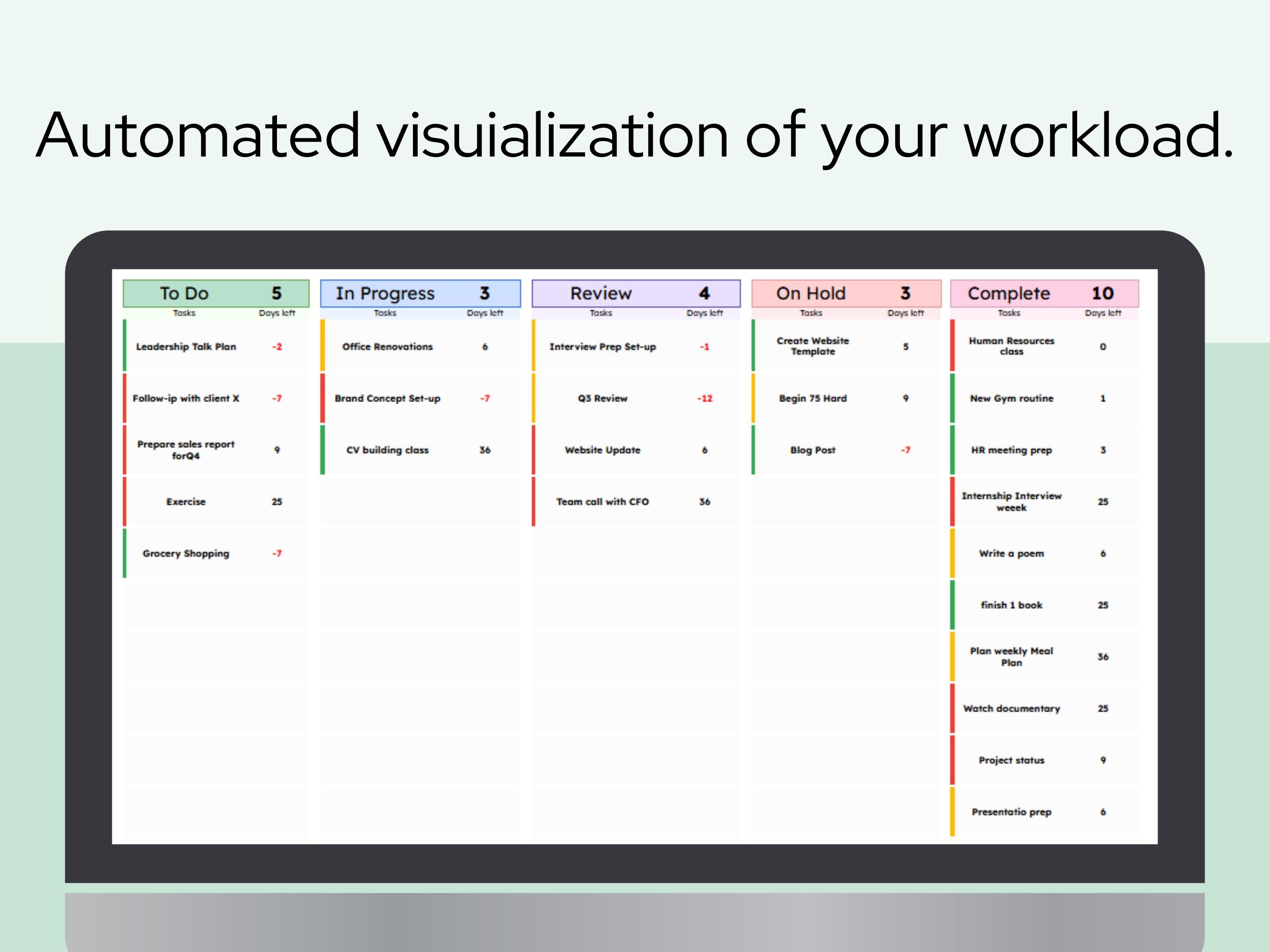Select the On Hold column header
Viewport: 1270px width, 952px height.
coord(846,293)
